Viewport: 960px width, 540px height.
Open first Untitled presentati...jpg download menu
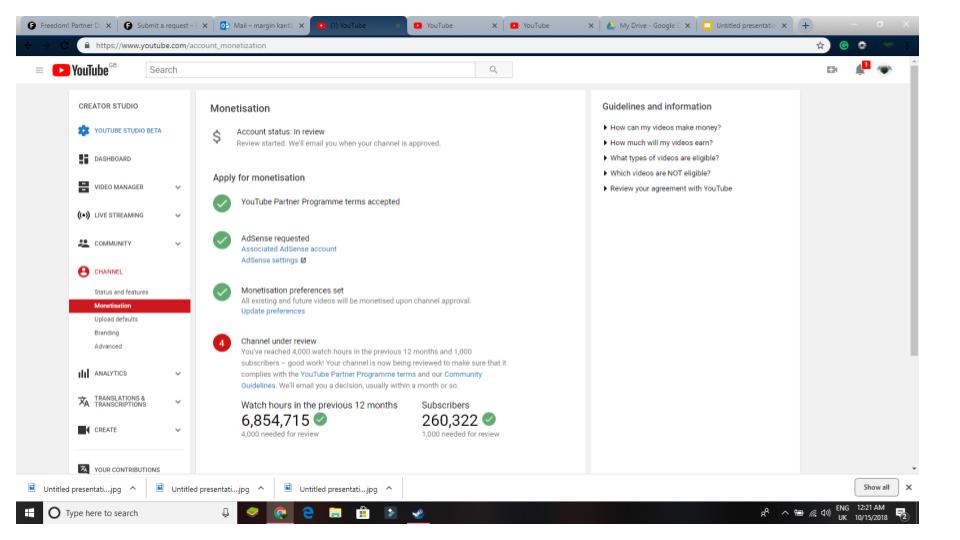[x=133, y=489]
